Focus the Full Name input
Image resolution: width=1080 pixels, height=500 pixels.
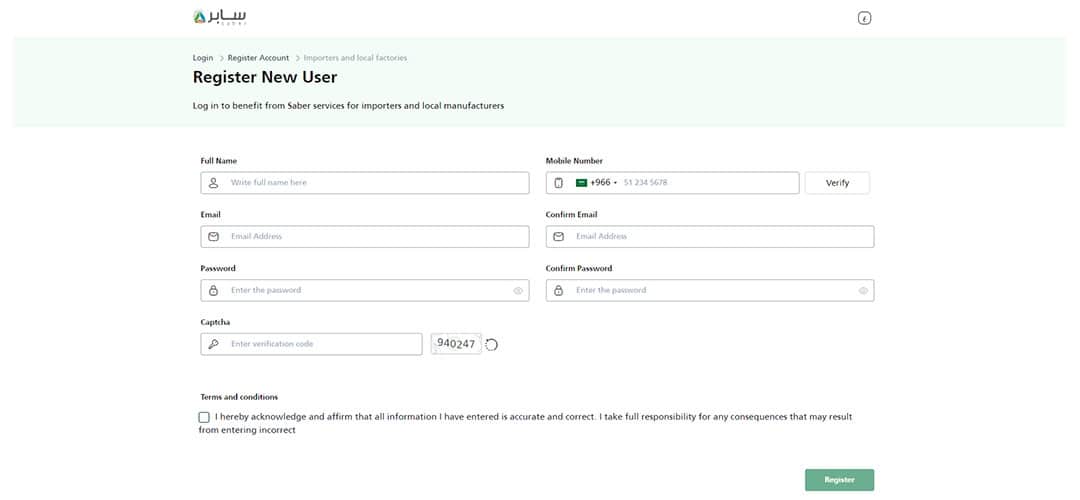(365, 183)
